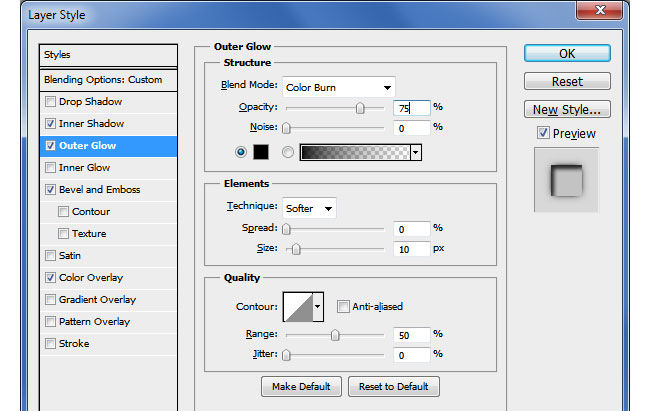Click the Jitter slider handle
This screenshot has width=650, height=411.
pyautogui.click(x=286, y=355)
